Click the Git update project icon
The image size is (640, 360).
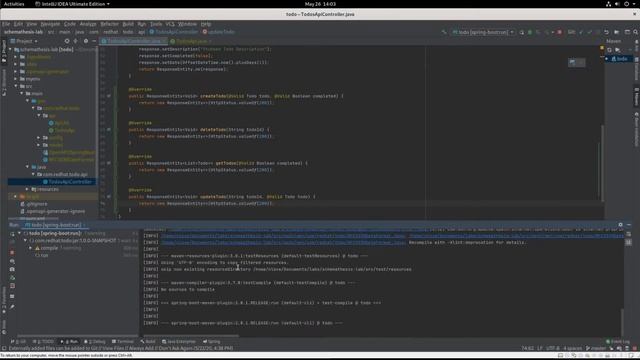point(581,32)
